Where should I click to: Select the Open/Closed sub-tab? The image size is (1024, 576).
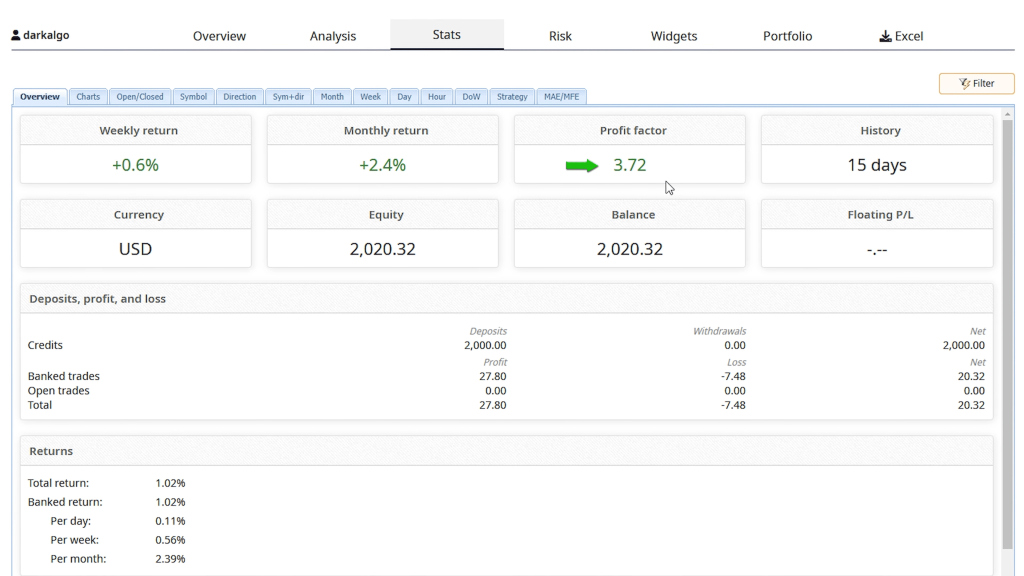pos(140,97)
